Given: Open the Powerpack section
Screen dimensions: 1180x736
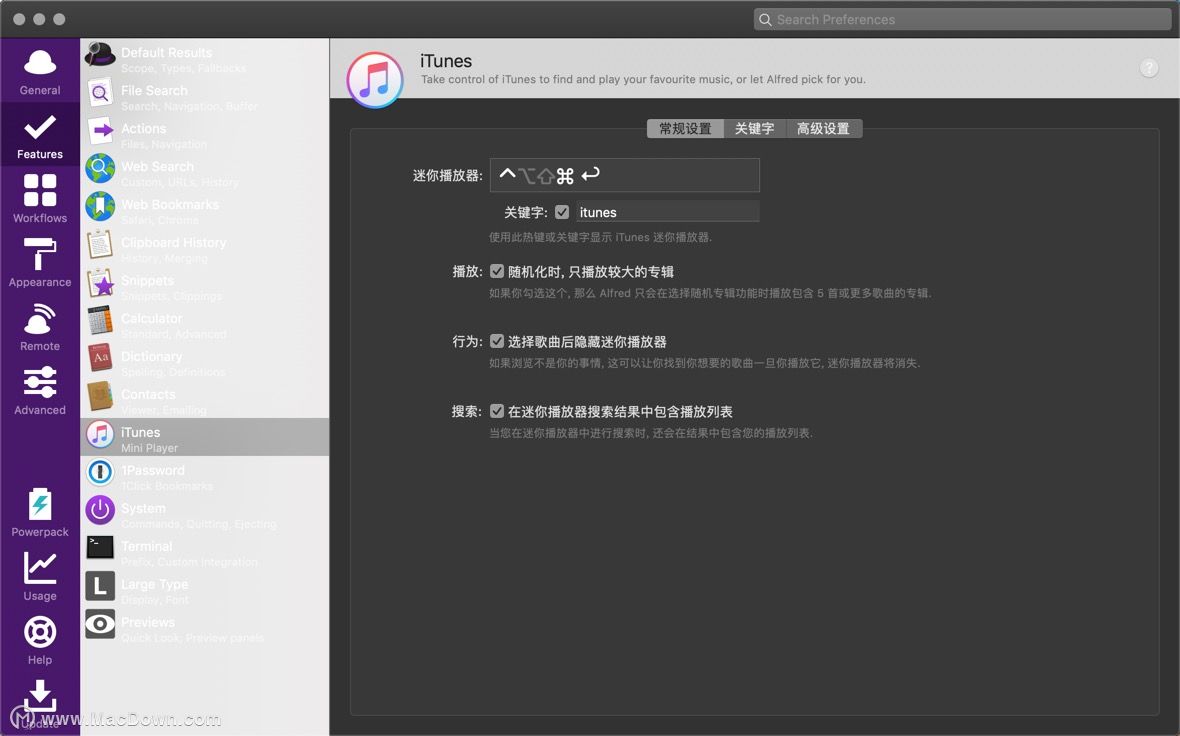Looking at the screenshot, I should (x=40, y=512).
